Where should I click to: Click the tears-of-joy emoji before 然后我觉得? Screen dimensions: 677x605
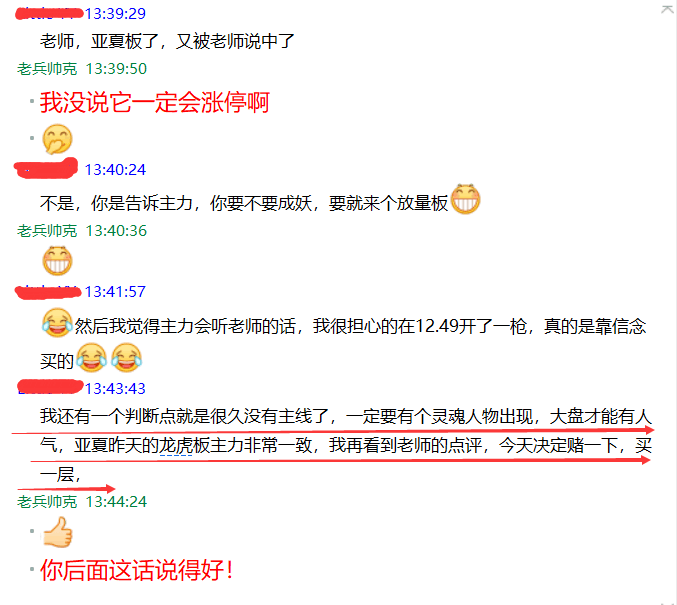point(57,323)
